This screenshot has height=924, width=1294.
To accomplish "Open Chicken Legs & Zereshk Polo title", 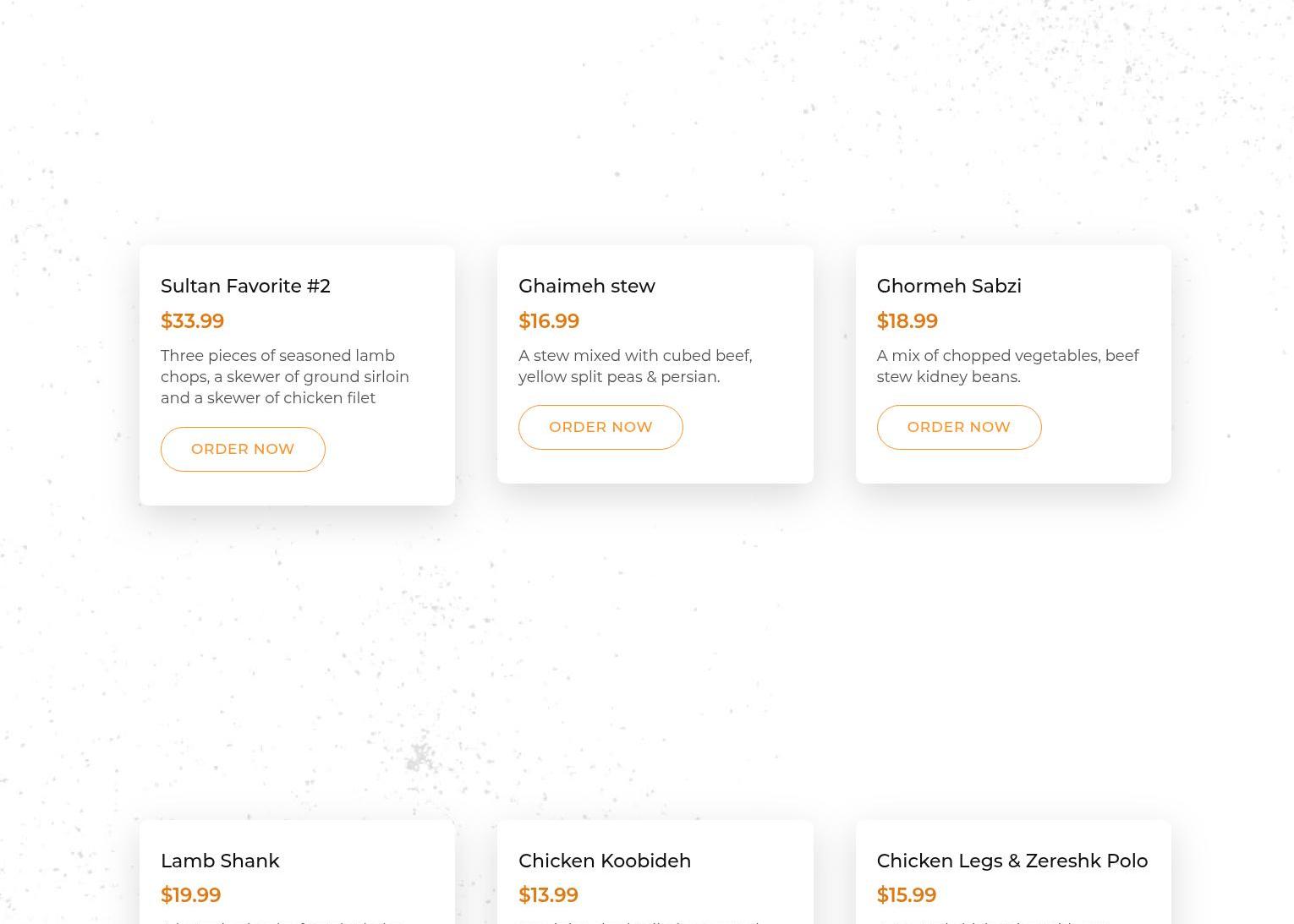I will coord(1012,861).
